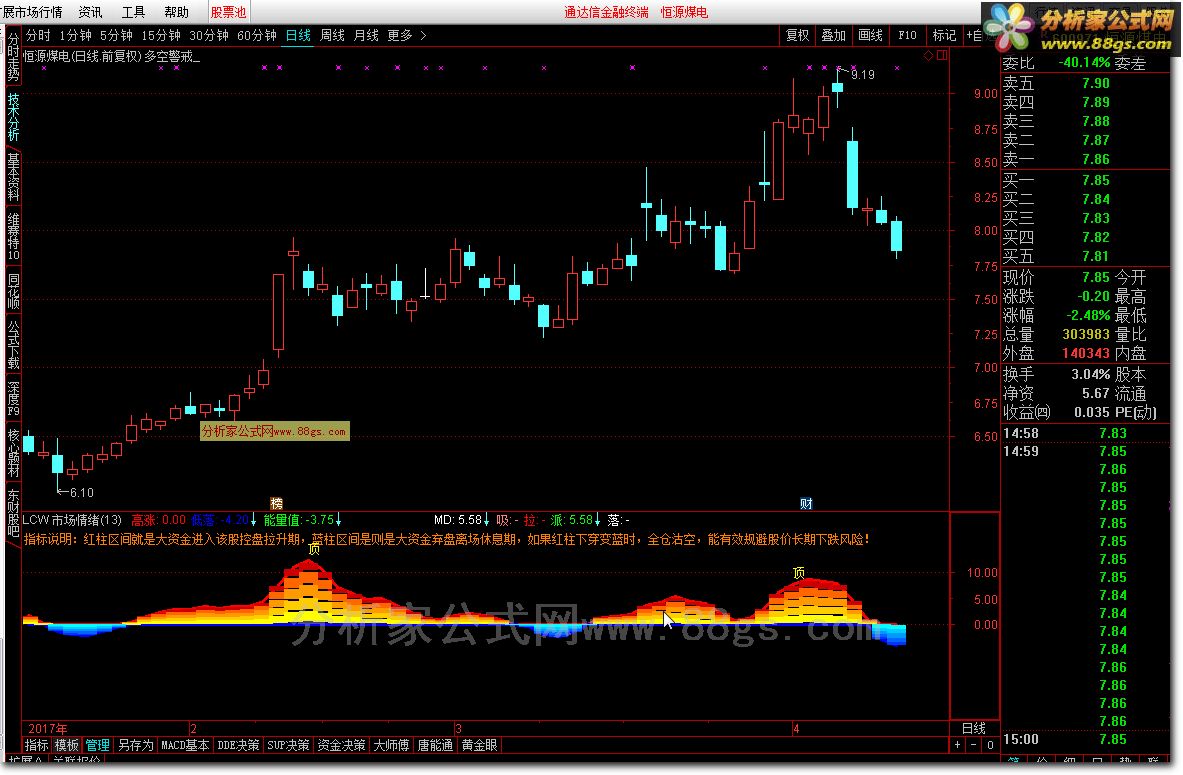The image size is (1183, 775).
Task: Select the MACD基本 indicator template
Action: click(185, 745)
